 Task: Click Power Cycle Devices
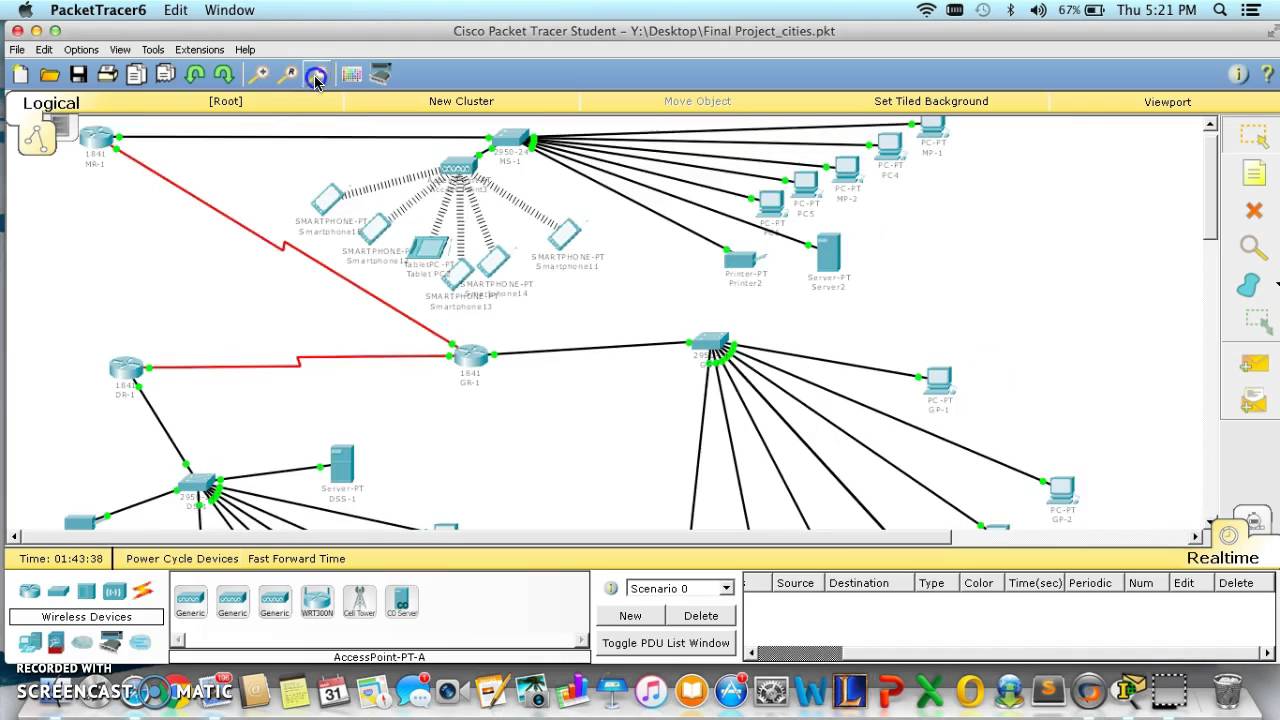coord(182,559)
